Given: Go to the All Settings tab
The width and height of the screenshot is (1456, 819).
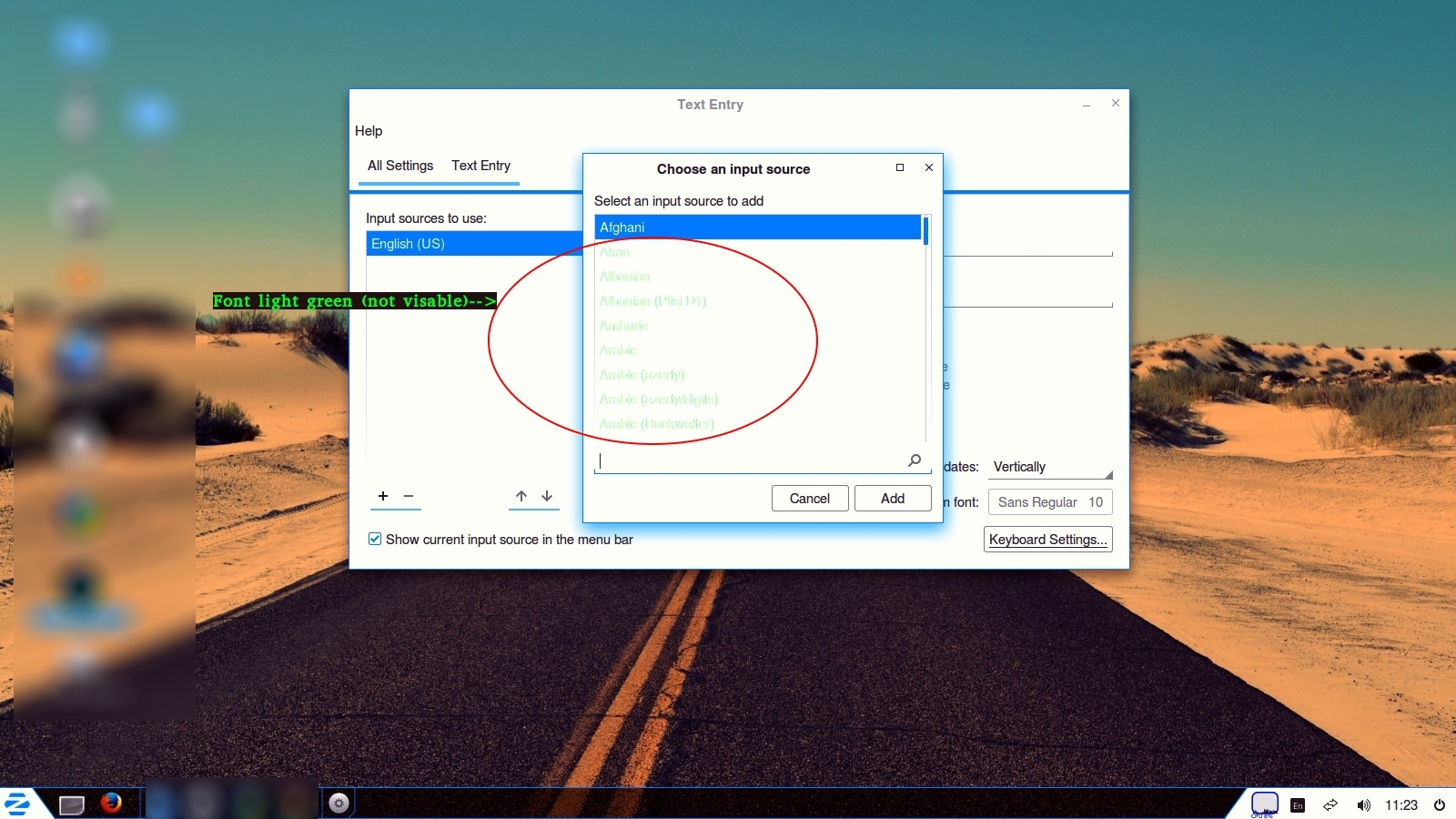Looking at the screenshot, I should pyautogui.click(x=400, y=166).
